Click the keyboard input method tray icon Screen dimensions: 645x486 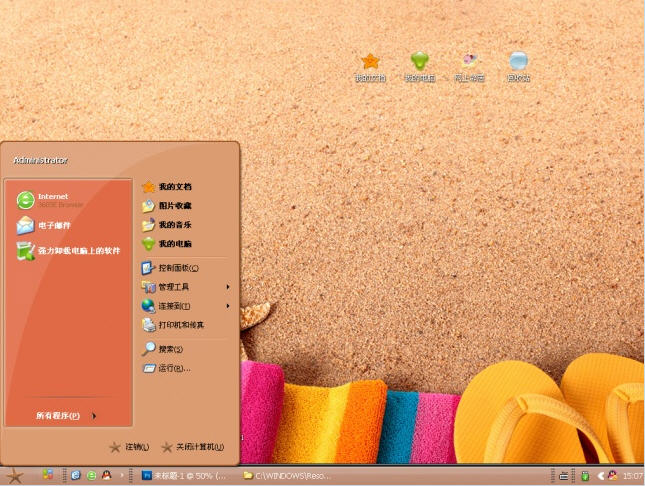pos(564,476)
